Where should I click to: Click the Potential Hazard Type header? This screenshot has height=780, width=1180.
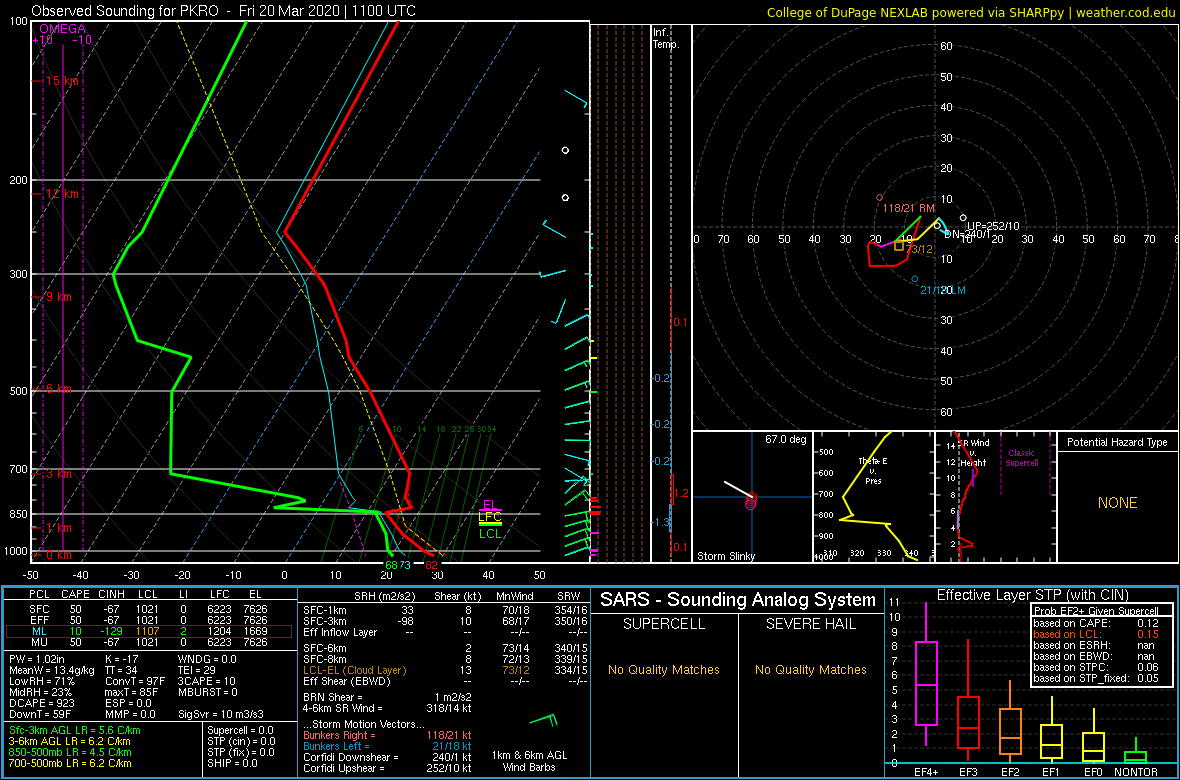pos(1117,443)
